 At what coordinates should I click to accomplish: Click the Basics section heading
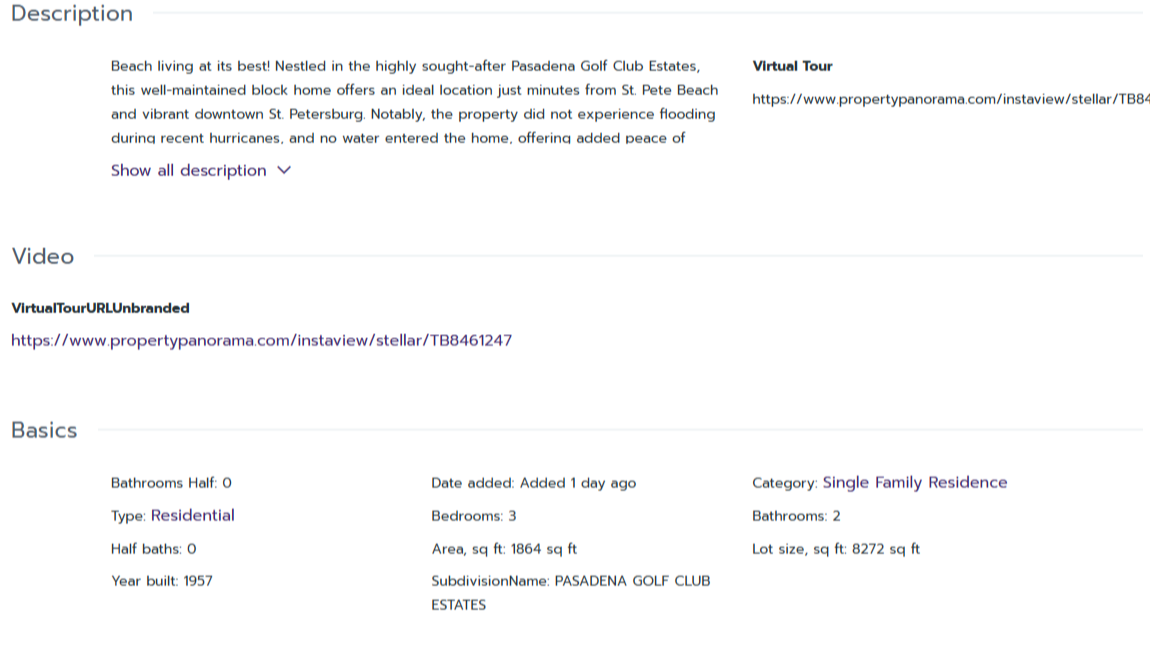click(44, 430)
